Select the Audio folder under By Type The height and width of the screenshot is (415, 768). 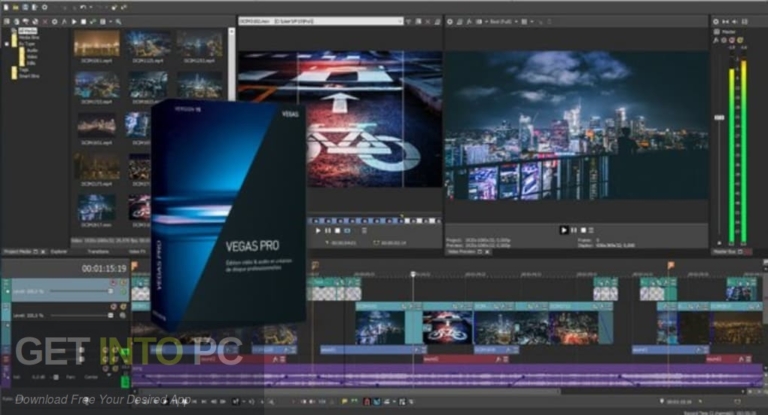coord(32,50)
